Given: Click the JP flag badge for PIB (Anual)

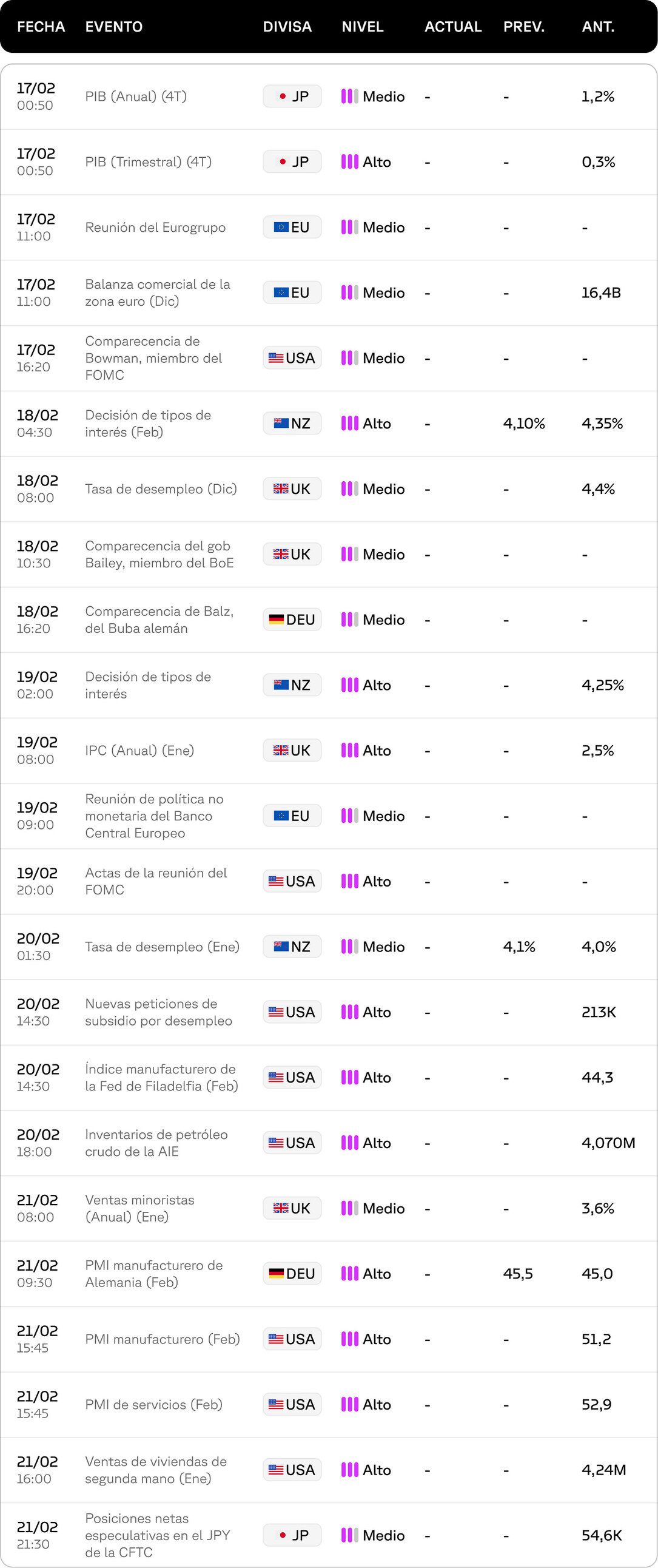Looking at the screenshot, I should 292,96.
